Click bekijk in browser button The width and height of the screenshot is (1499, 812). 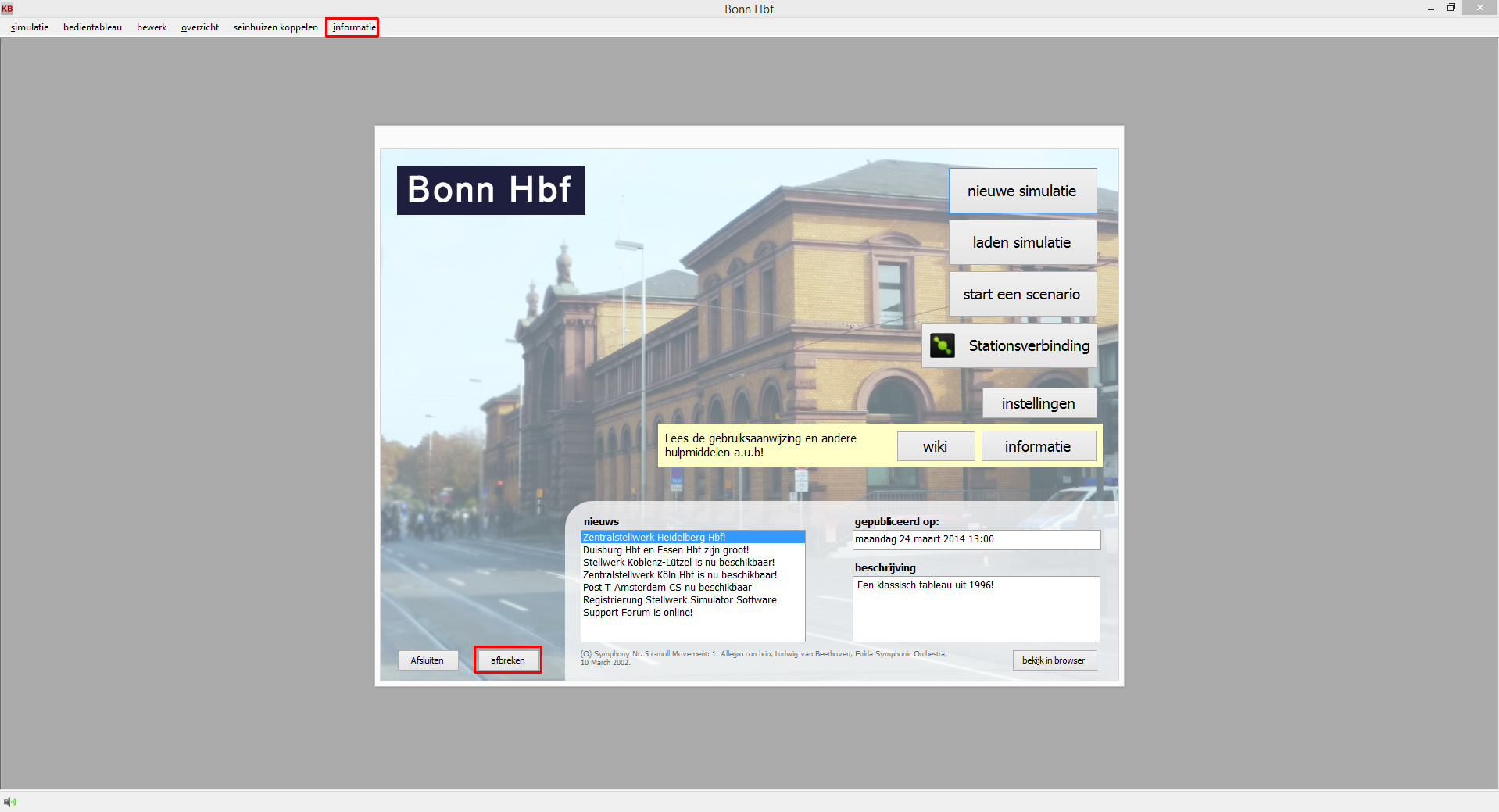pos(1054,660)
